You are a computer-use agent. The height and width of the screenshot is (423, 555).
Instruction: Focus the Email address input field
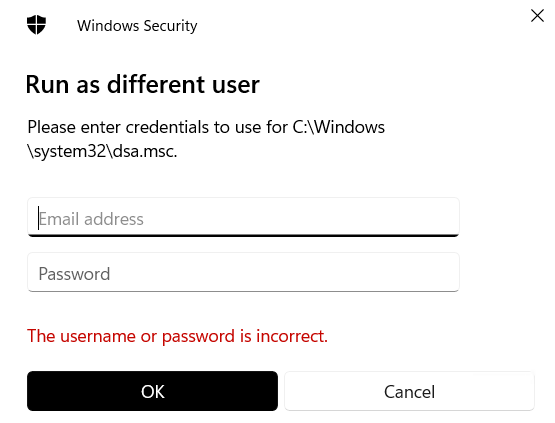[x=244, y=217]
